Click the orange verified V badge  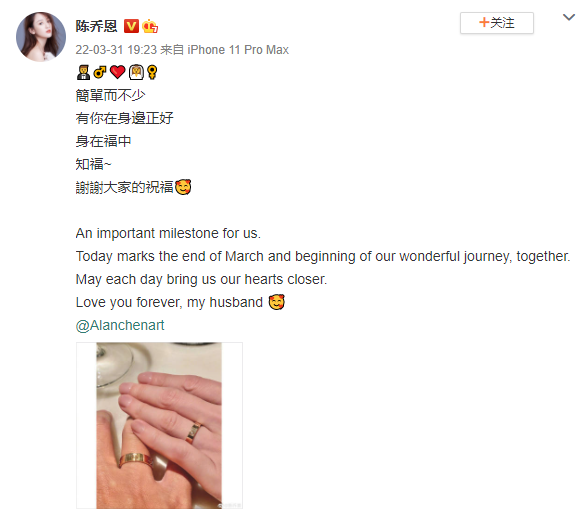[x=131, y=26]
